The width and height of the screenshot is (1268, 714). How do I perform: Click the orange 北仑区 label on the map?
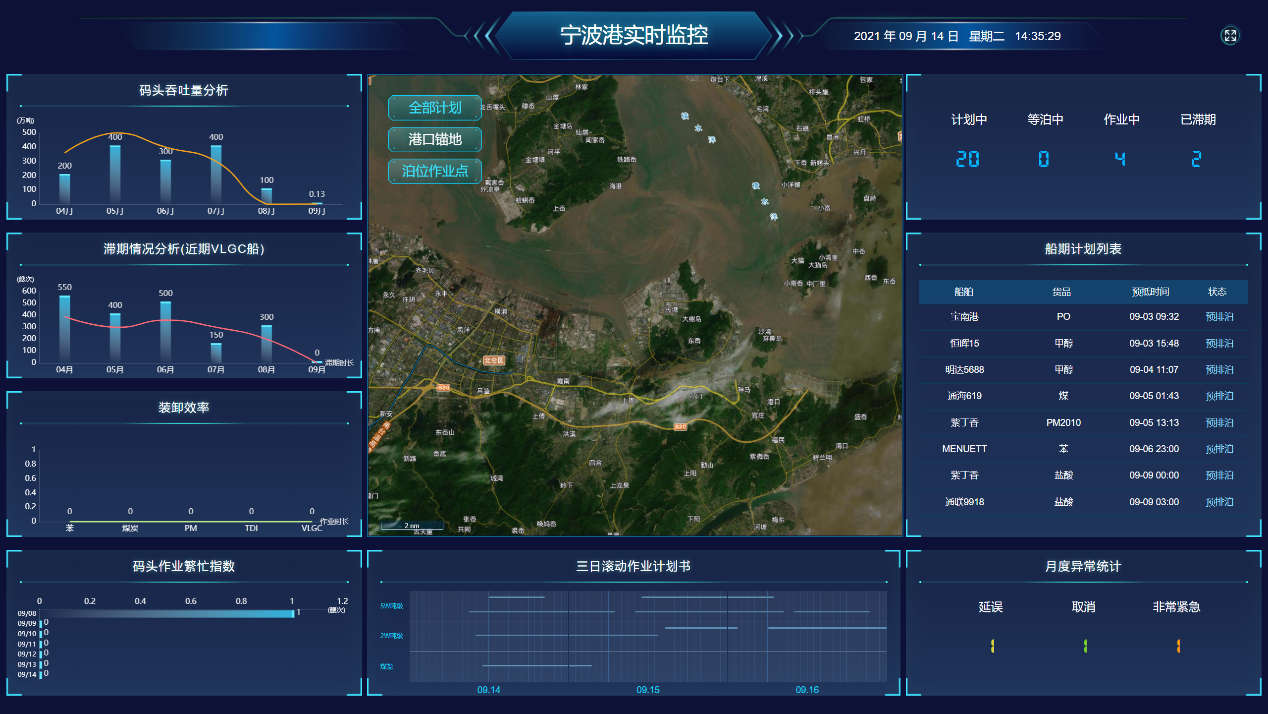coord(494,359)
